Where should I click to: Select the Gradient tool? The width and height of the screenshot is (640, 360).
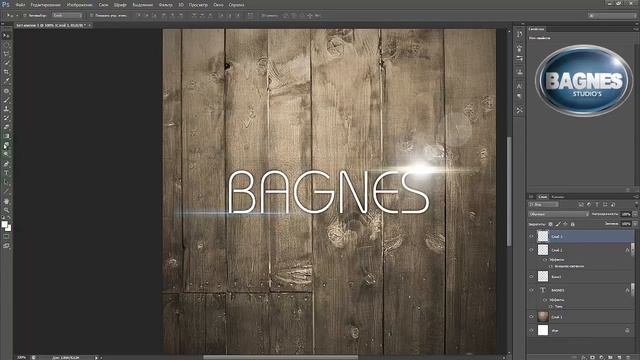(6, 136)
